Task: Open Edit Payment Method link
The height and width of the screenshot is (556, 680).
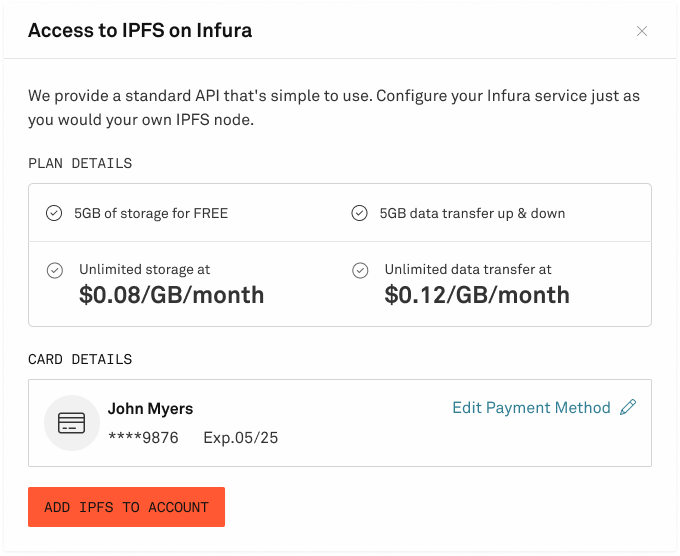Action: [x=531, y=408]
